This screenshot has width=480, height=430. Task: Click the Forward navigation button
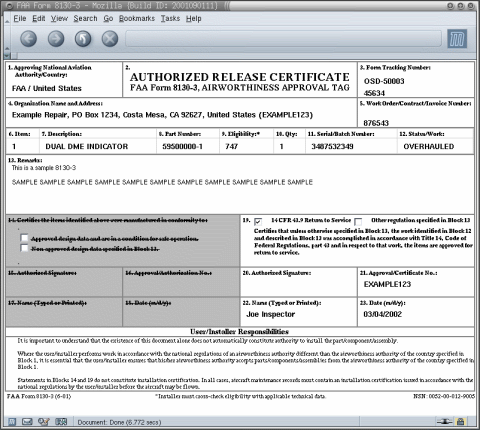coord(56,39)
